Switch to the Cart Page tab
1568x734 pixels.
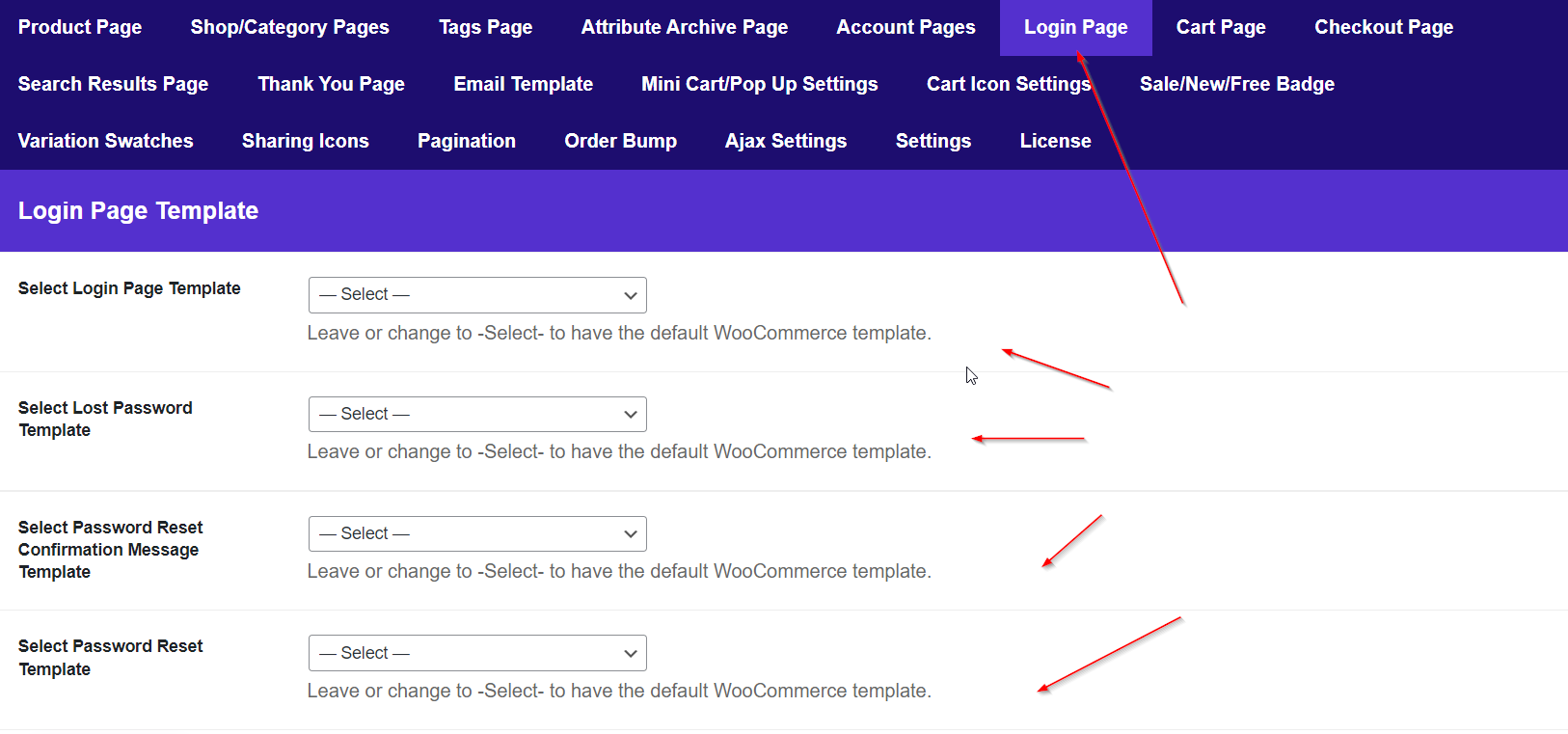pos(1220,28)
